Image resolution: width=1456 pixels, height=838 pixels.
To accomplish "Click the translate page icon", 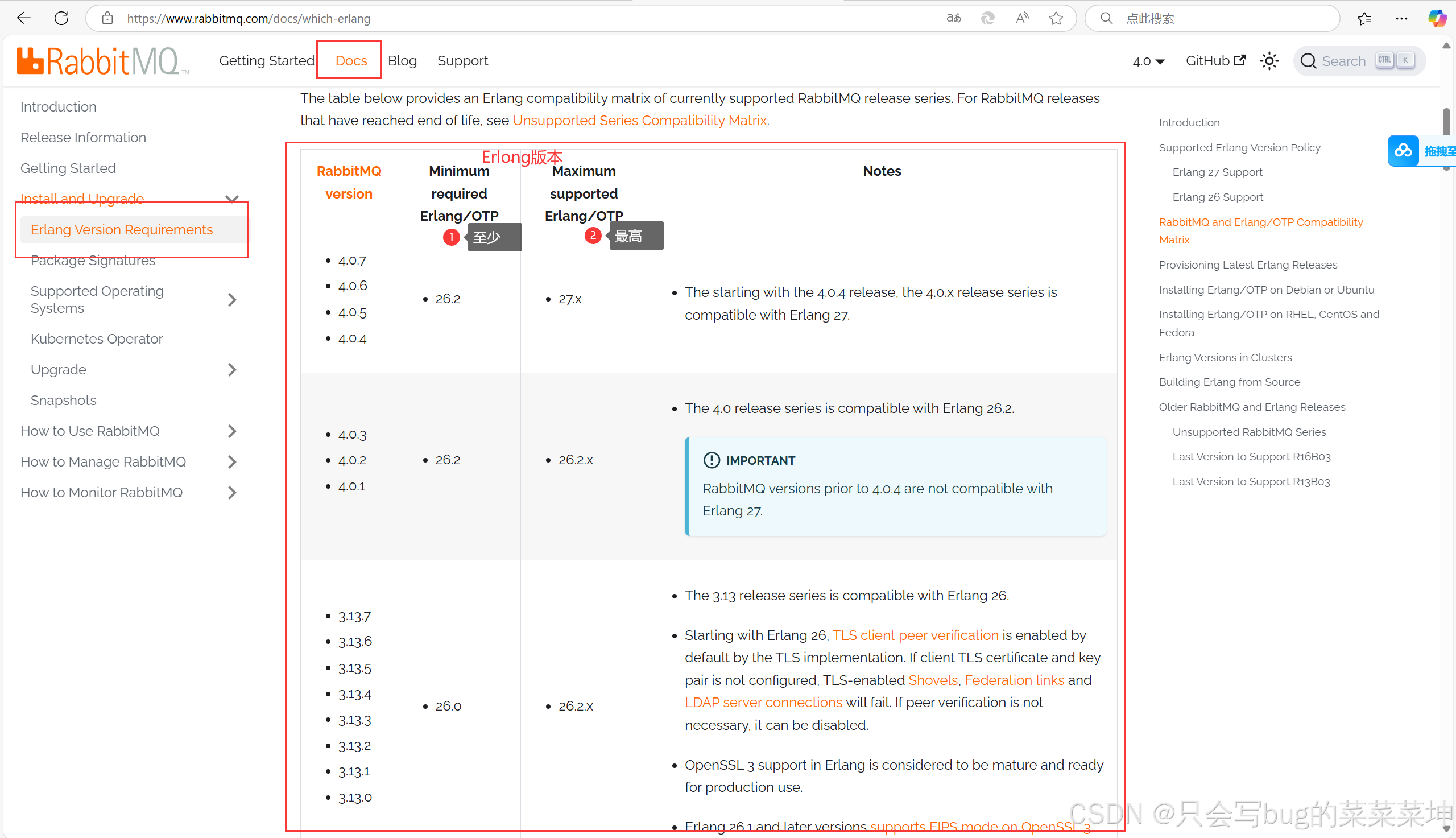I will 953,18.
